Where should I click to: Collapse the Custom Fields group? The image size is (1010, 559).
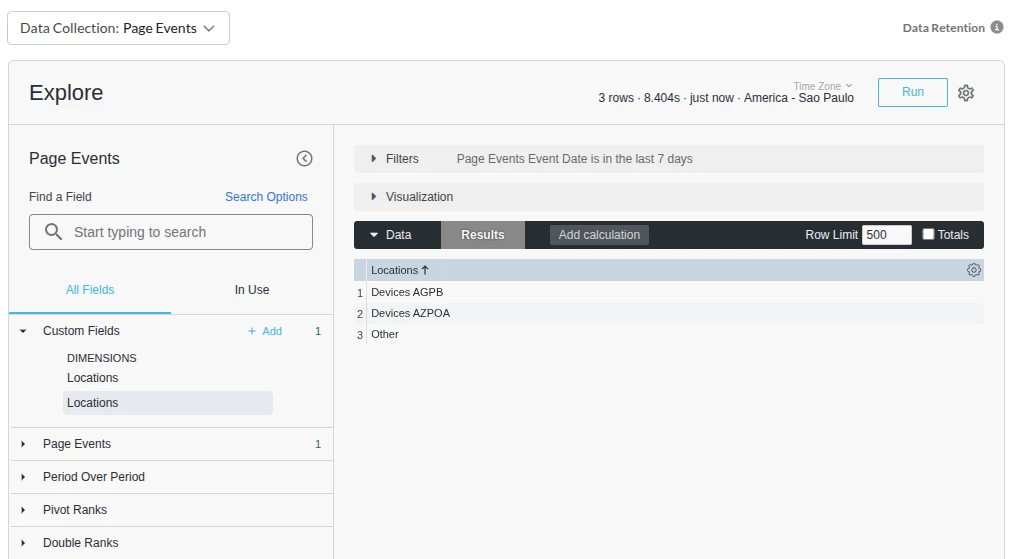click(23, 331)
